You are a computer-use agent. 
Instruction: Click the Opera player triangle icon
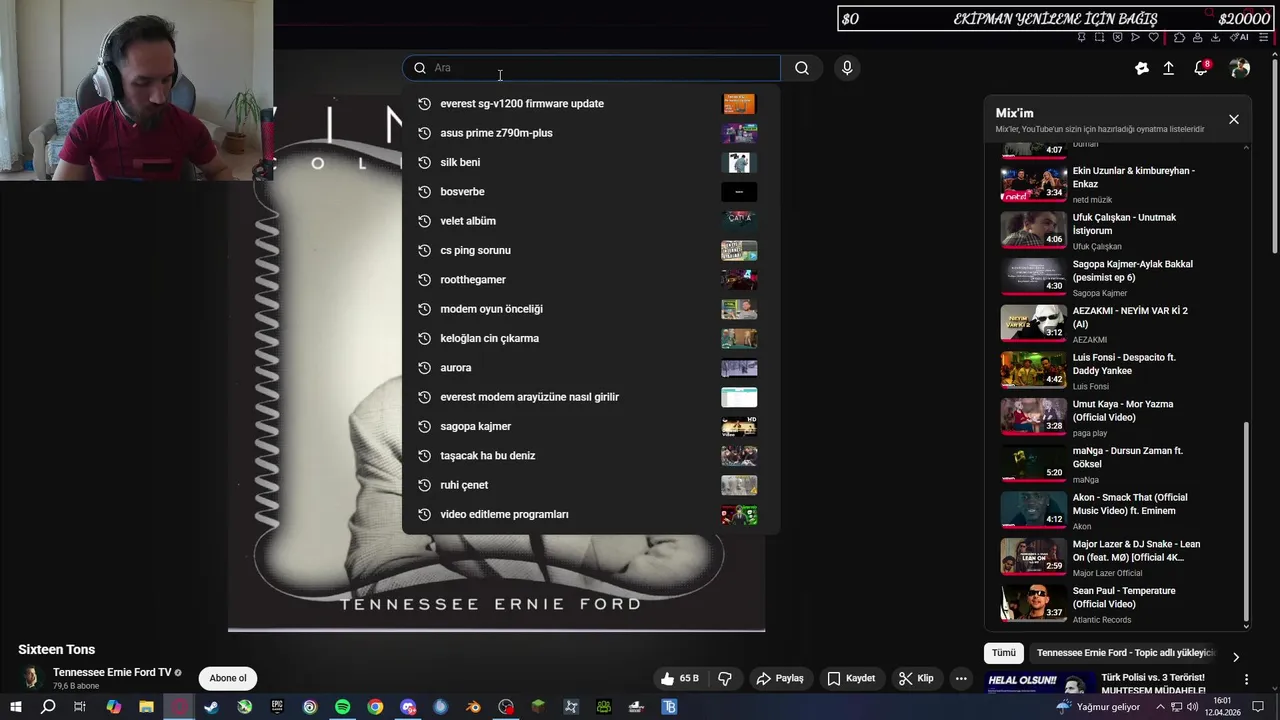click(x=1135, y=37)
